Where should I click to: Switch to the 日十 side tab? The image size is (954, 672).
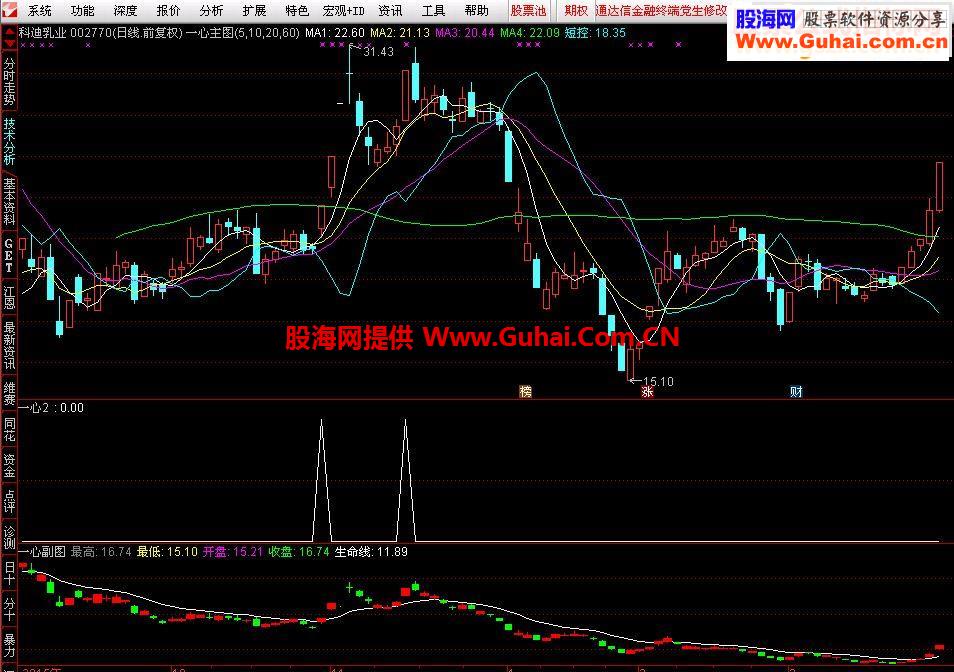point(9,573)
